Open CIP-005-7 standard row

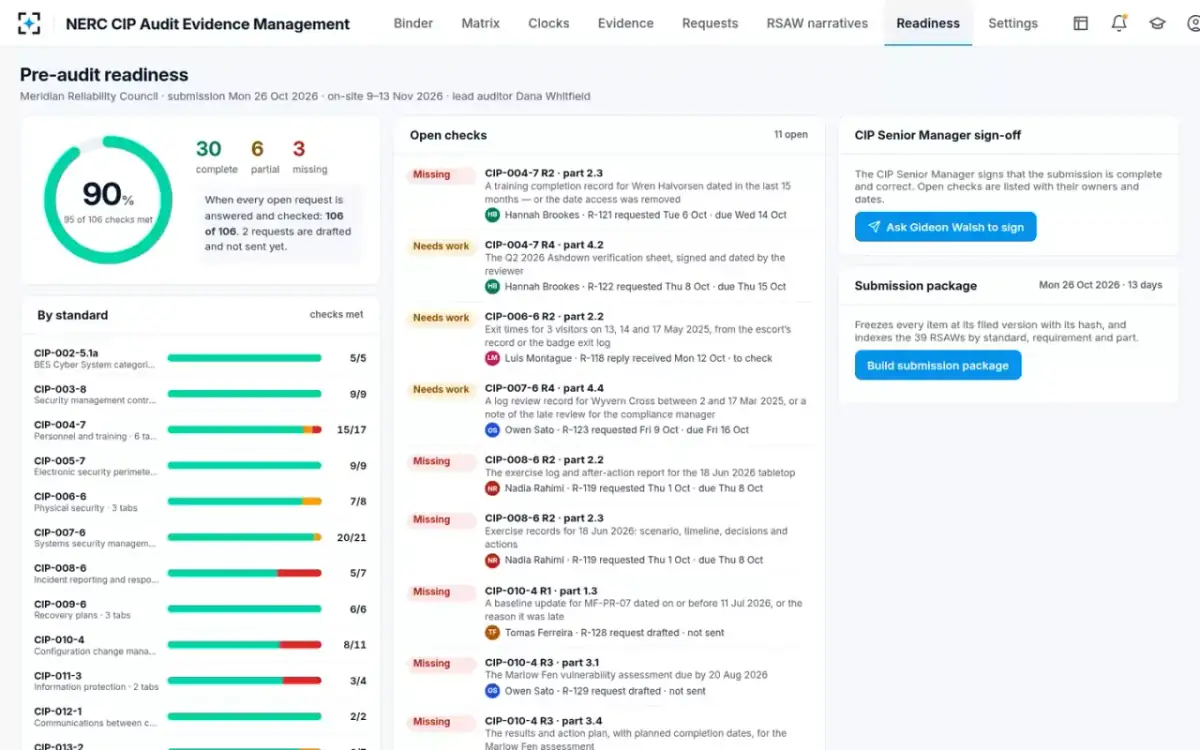(200, 466)
